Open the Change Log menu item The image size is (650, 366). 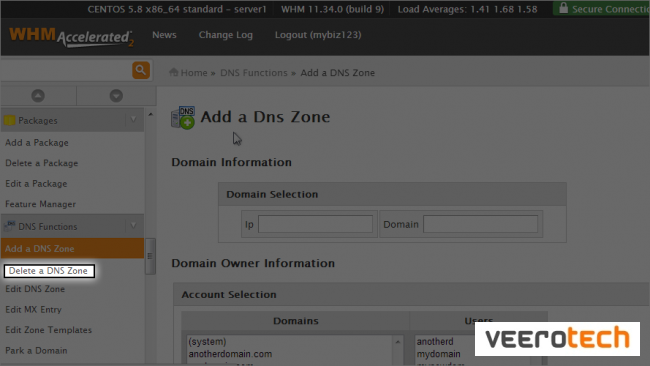(x=226, y=35)
